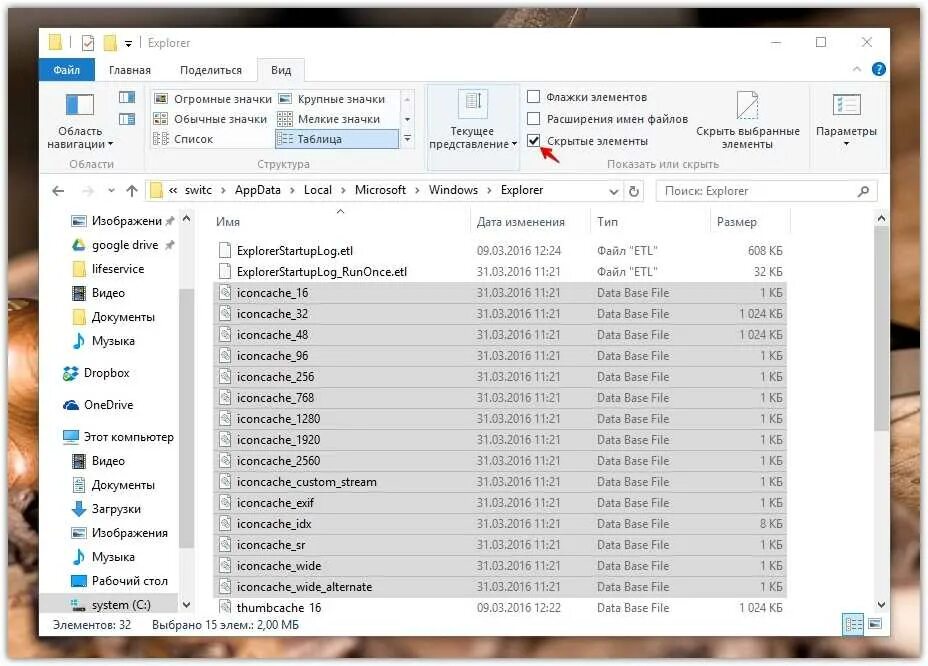Expand the layout gallery more arrow

pyautogui.click(x=407, y=139)
